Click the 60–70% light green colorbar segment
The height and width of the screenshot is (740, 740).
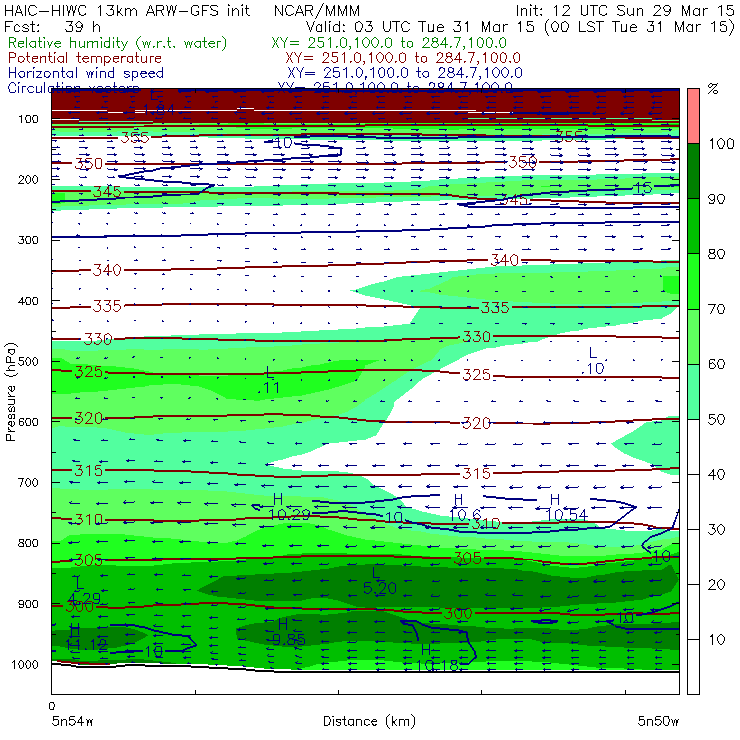693,336
